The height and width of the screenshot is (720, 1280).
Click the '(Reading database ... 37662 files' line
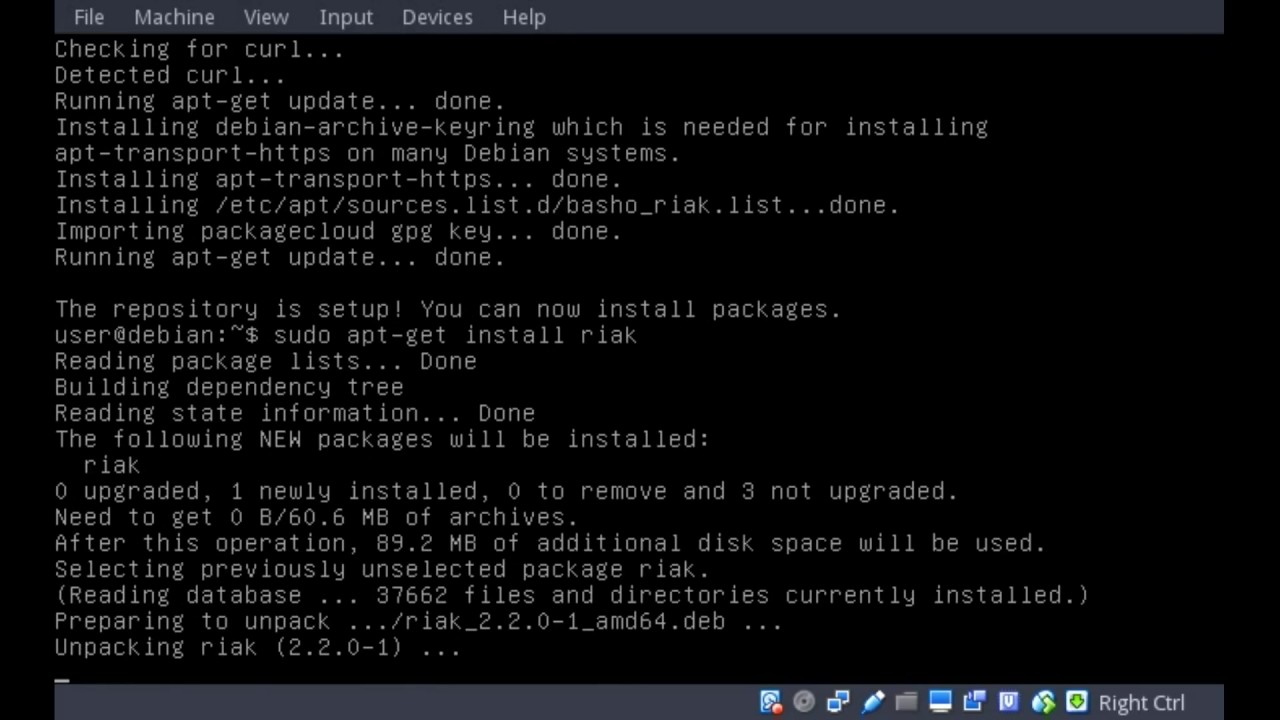point(572,595)
